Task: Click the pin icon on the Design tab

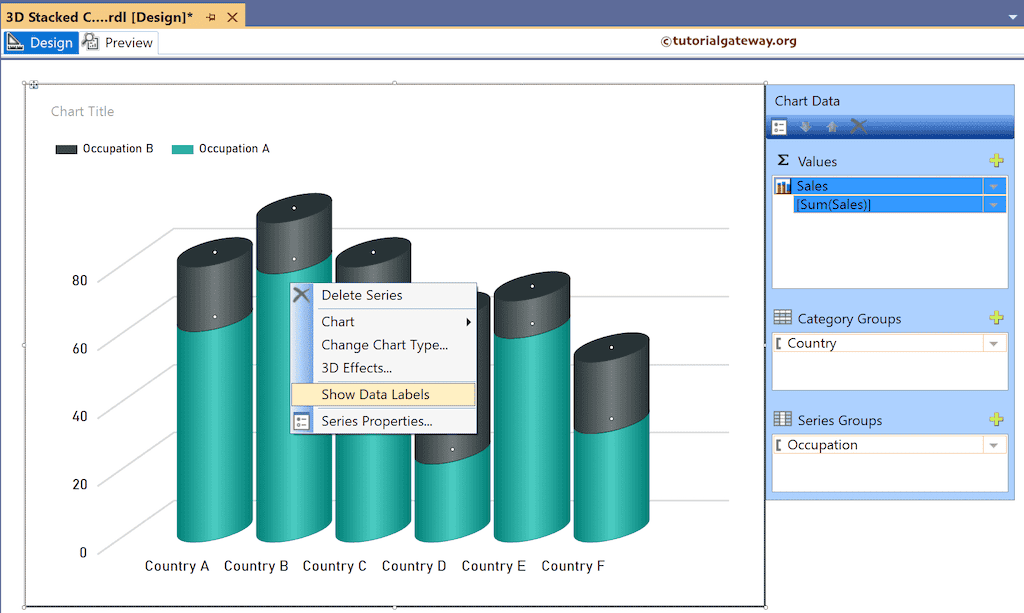Action: pyautogui.click(x=211, y=16)
